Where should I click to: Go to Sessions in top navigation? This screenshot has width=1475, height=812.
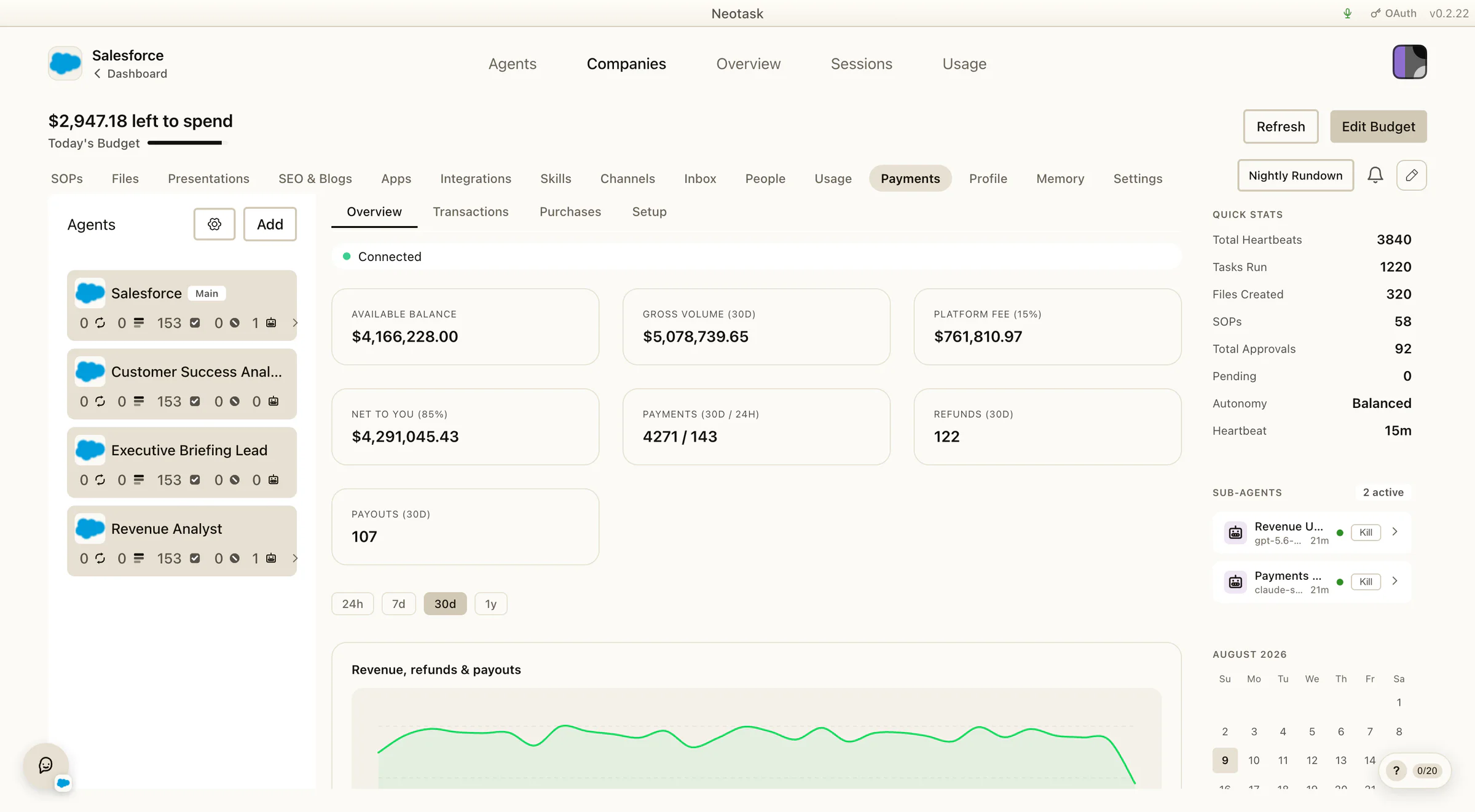coord(862,64)
